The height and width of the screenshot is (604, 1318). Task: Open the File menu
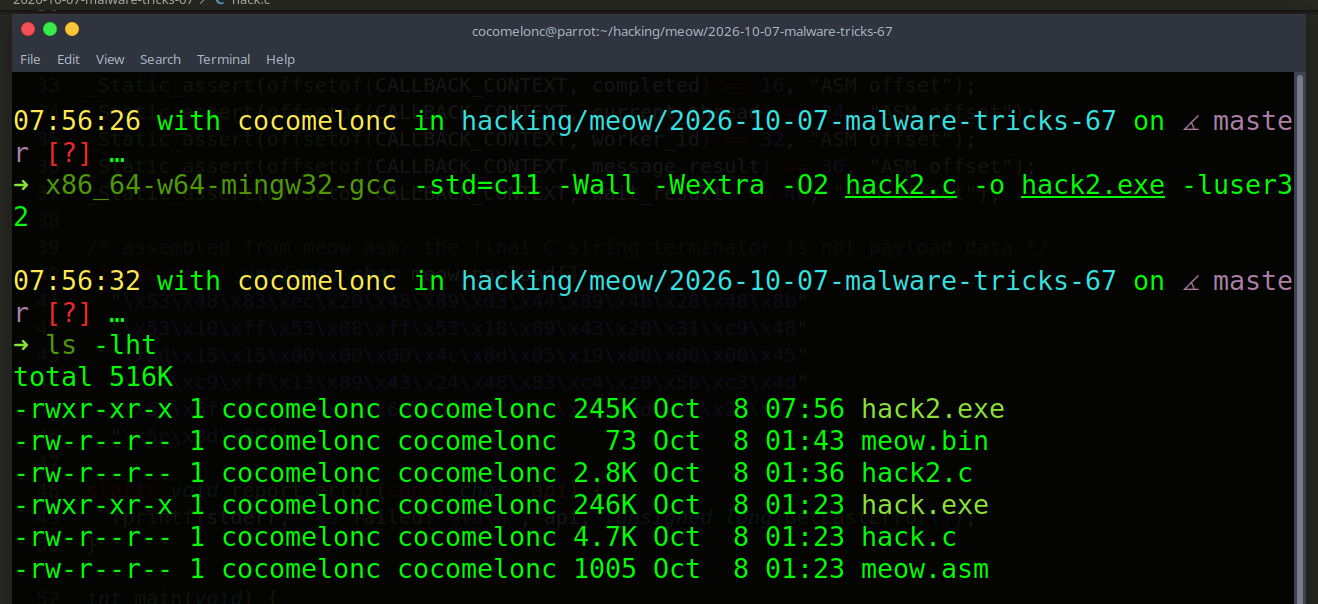(x=30, y=59)
